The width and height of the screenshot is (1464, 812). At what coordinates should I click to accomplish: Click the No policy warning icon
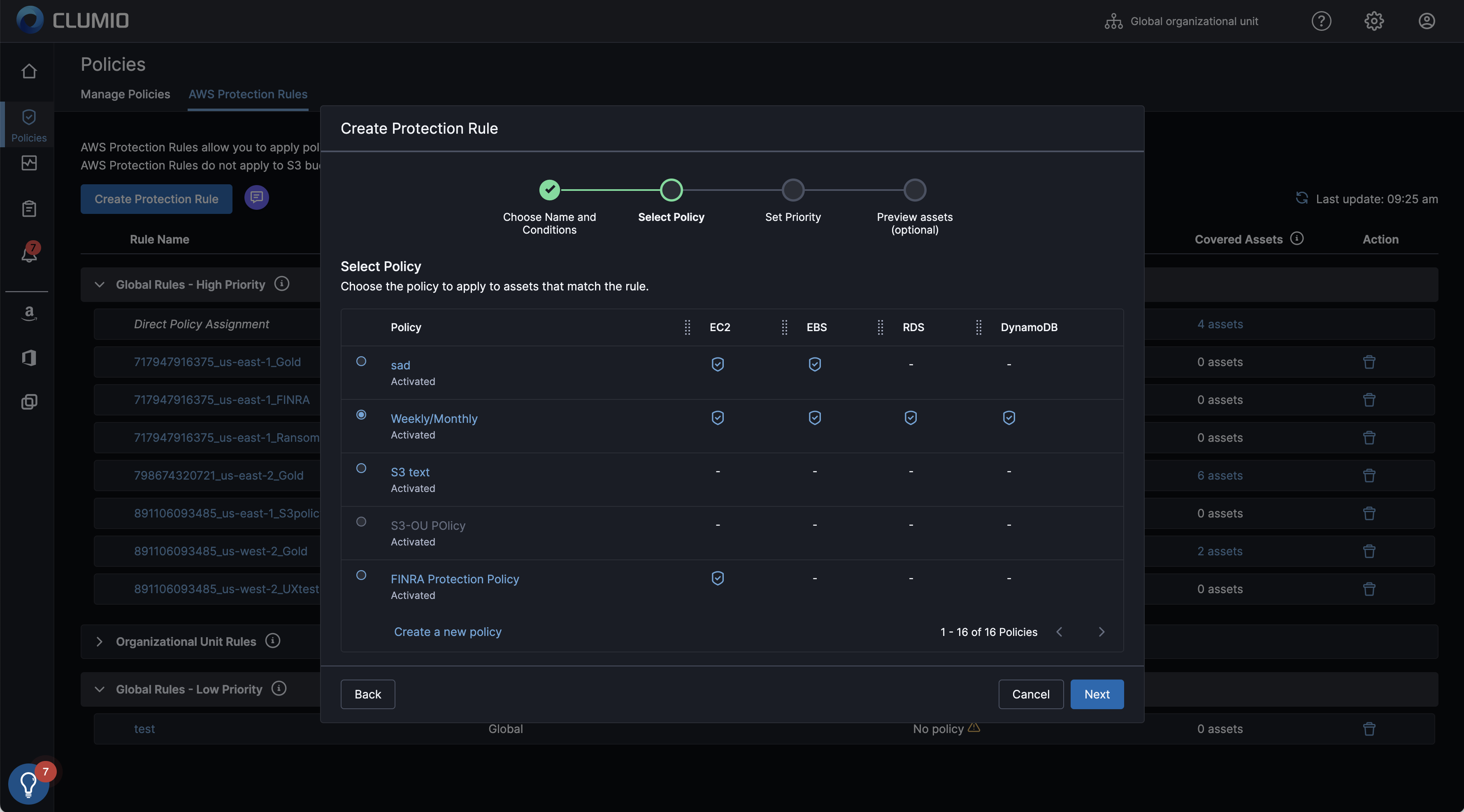974,728
